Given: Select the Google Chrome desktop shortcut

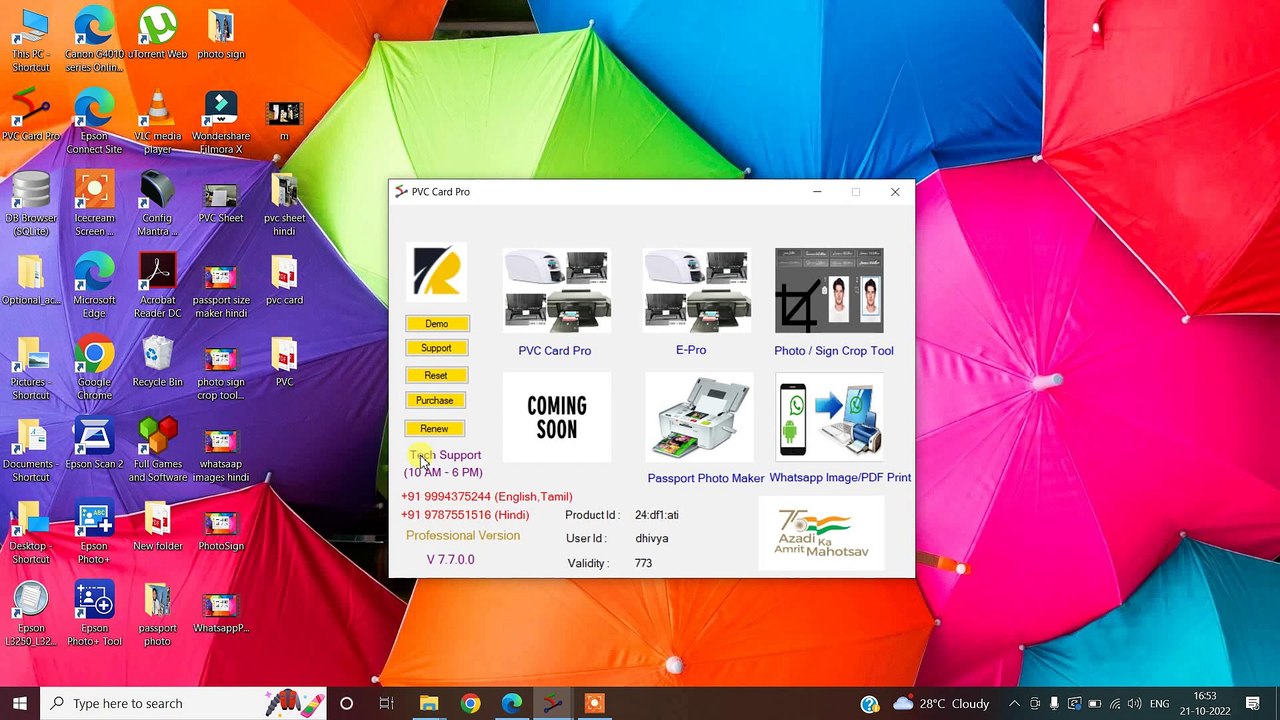Looking at the screenshot, I should [94, 369].
